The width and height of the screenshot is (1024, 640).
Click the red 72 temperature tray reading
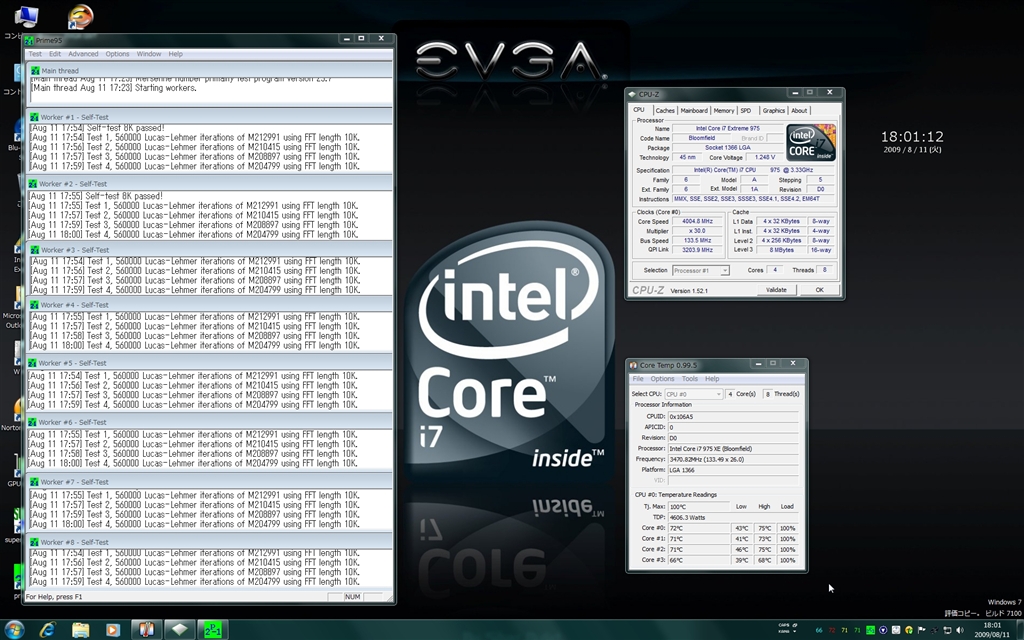[x=831, y=630]
